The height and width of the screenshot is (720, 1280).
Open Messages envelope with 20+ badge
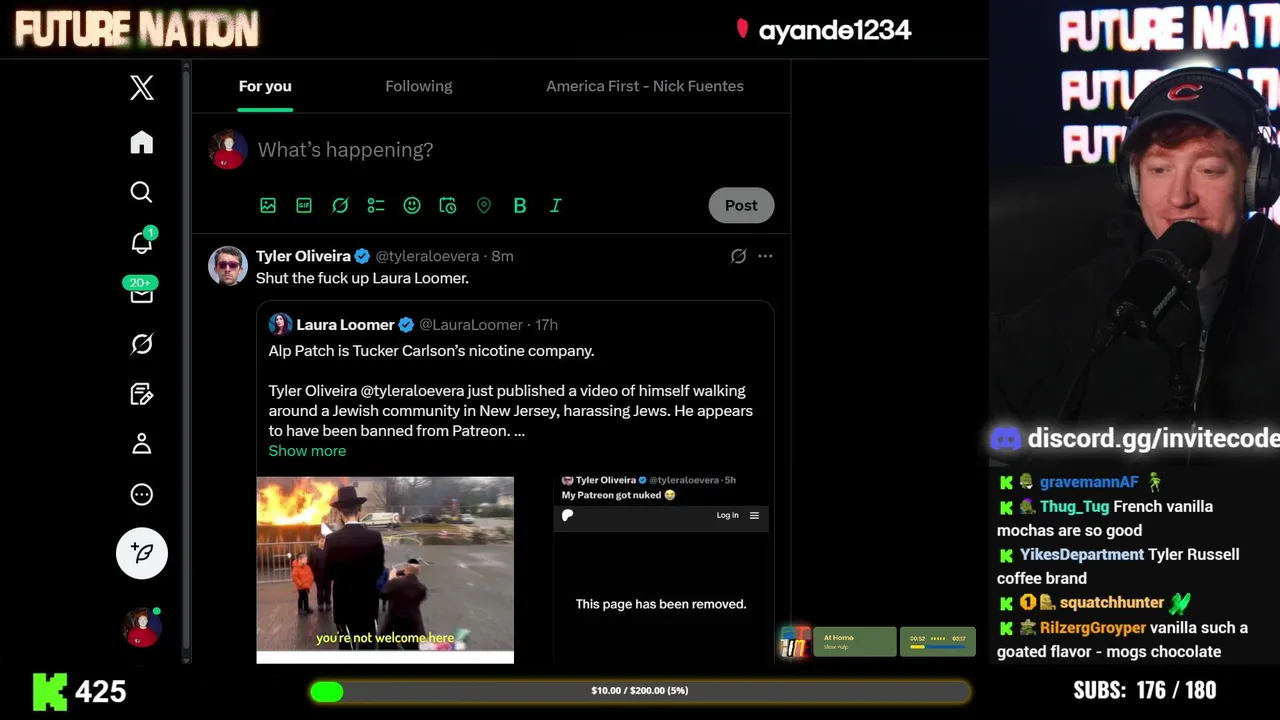point(141,292)
